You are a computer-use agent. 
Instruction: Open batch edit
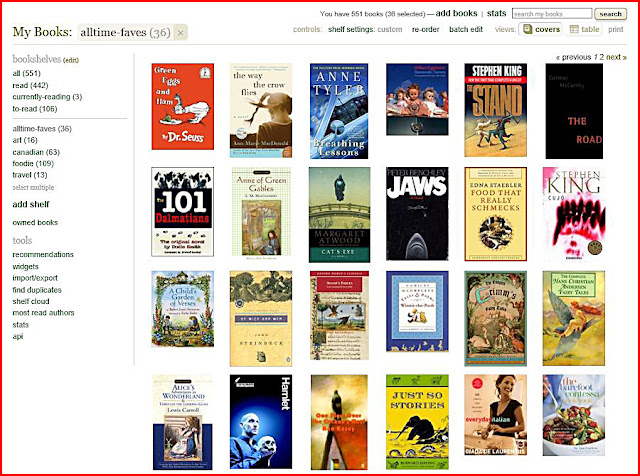pos(466,29)
